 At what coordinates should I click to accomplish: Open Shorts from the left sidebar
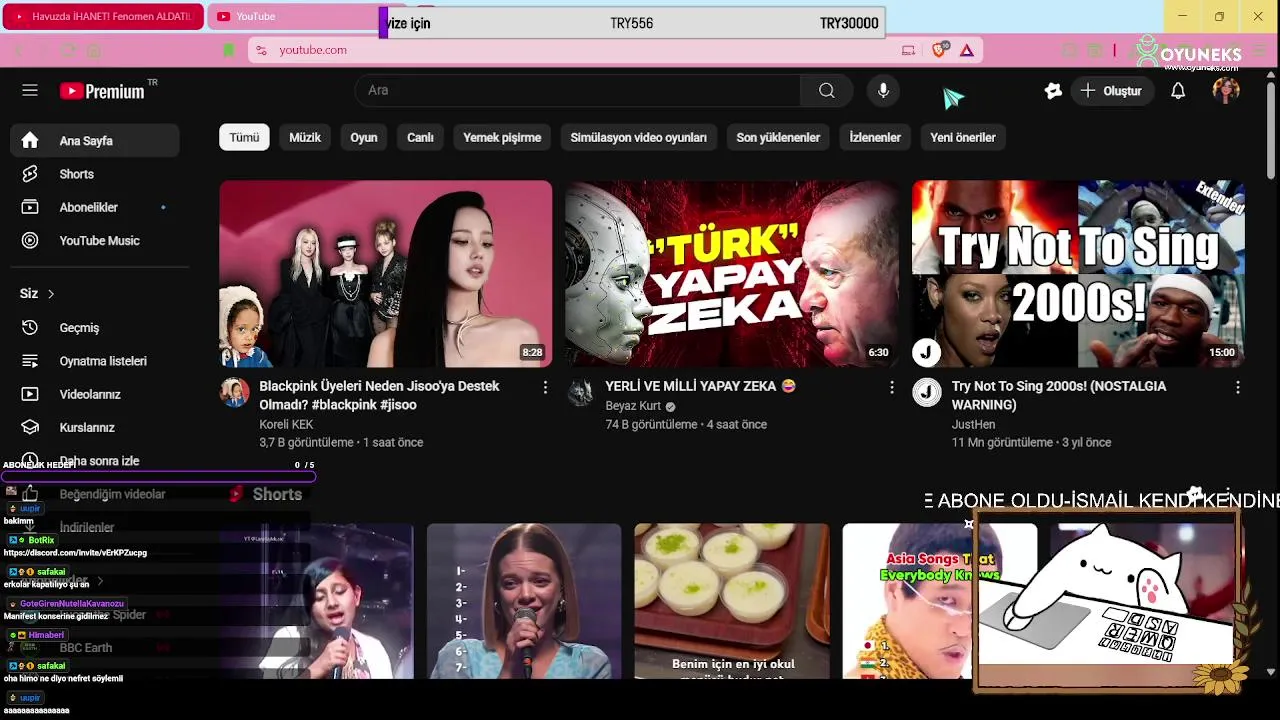click(x=95, y=174)
